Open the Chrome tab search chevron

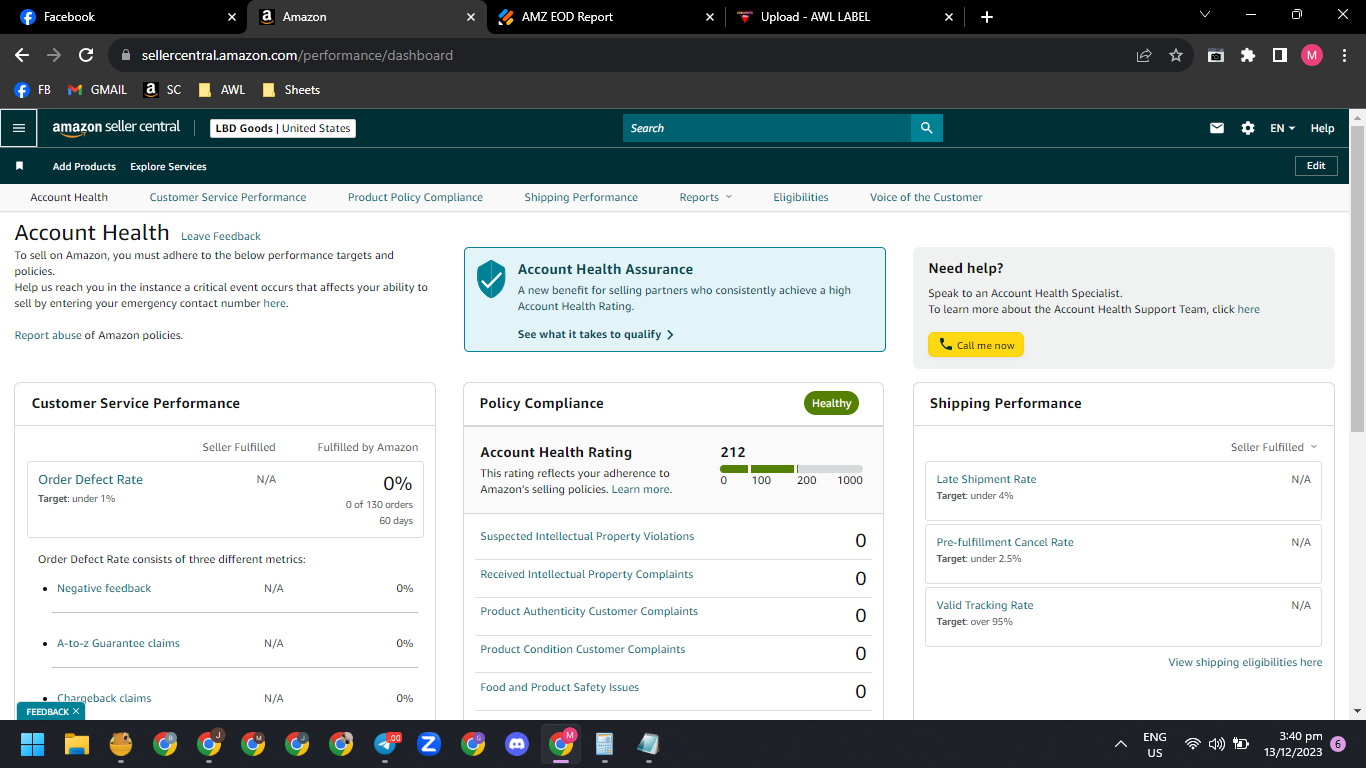point(1204,15)
